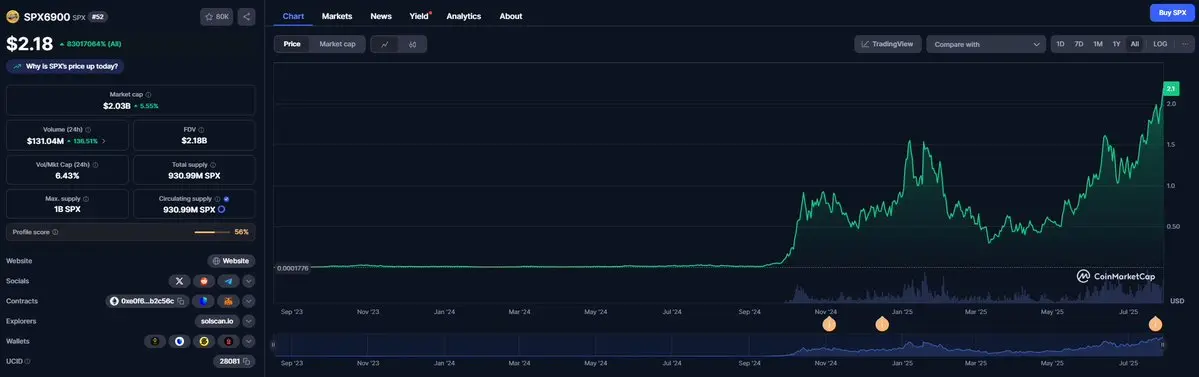Click the Buy SPX button

tap(1171, 13)
